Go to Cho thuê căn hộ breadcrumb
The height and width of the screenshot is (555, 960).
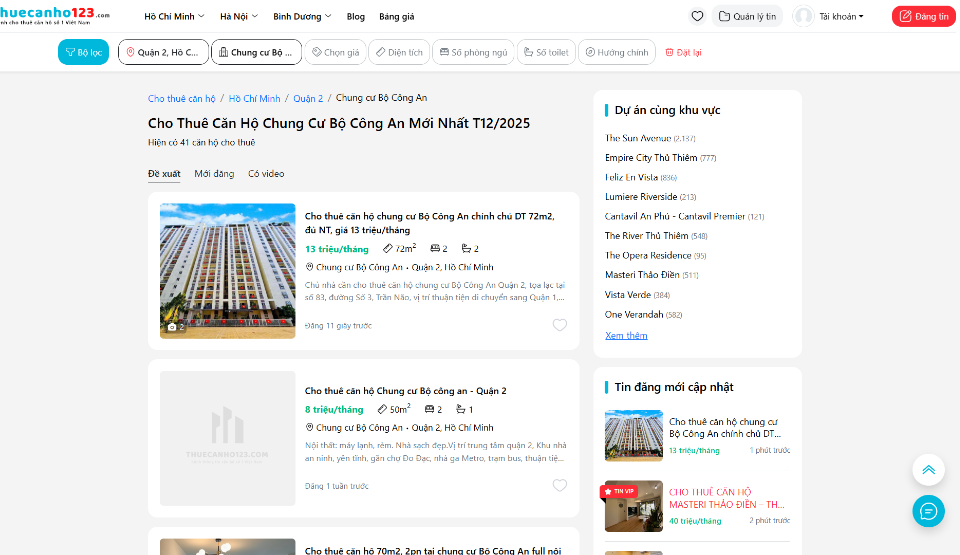coord(182,99)
